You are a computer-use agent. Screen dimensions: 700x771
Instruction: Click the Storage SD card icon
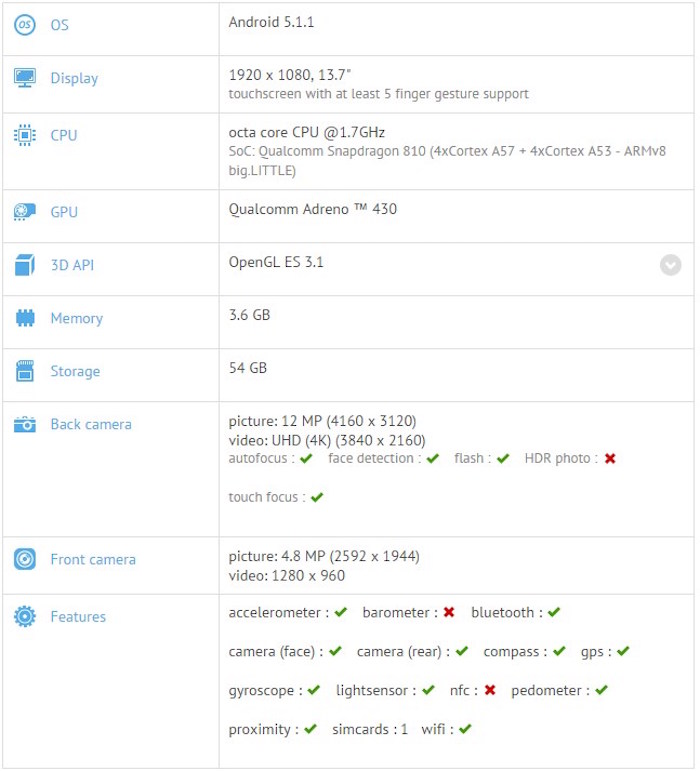coord(25,371)
